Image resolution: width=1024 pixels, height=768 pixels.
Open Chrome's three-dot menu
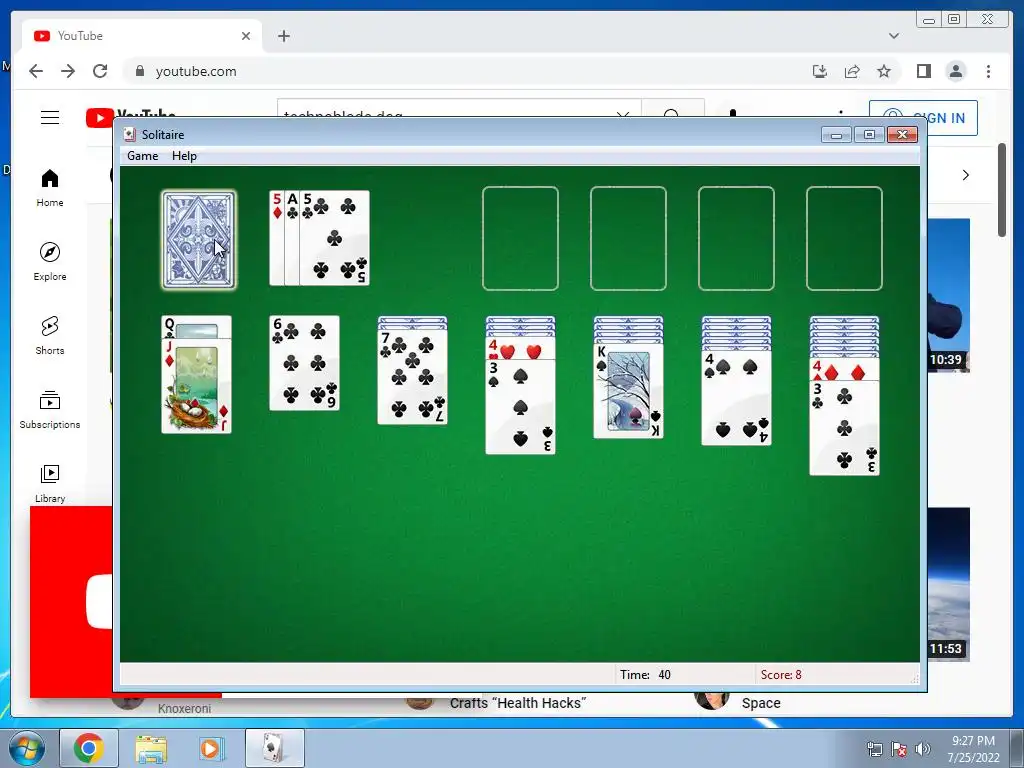coord(988,71)
